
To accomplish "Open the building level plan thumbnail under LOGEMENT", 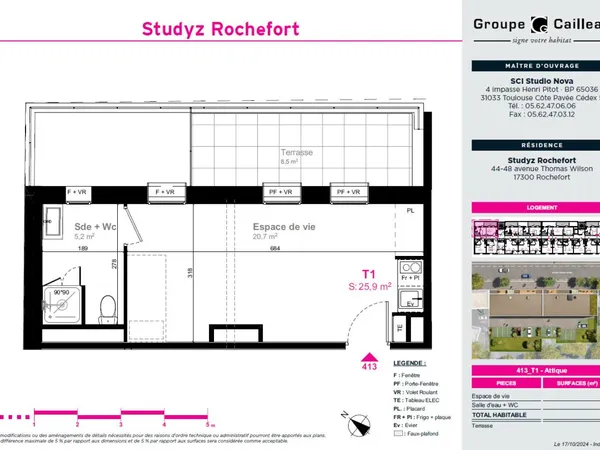I will click(536, 237).
